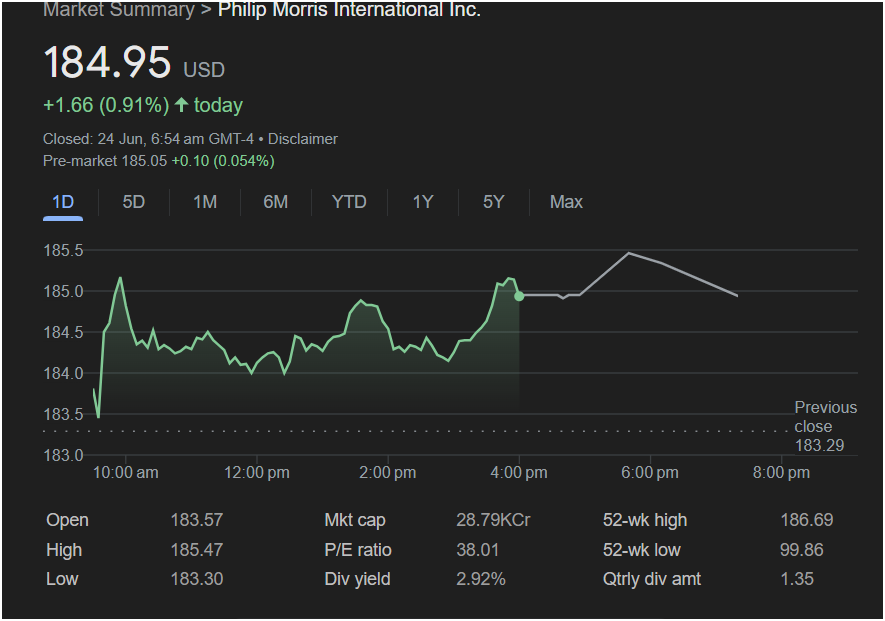Click the Mkt cap value 28.79KCr
The image size is (885, 621).
click(493, 520)
